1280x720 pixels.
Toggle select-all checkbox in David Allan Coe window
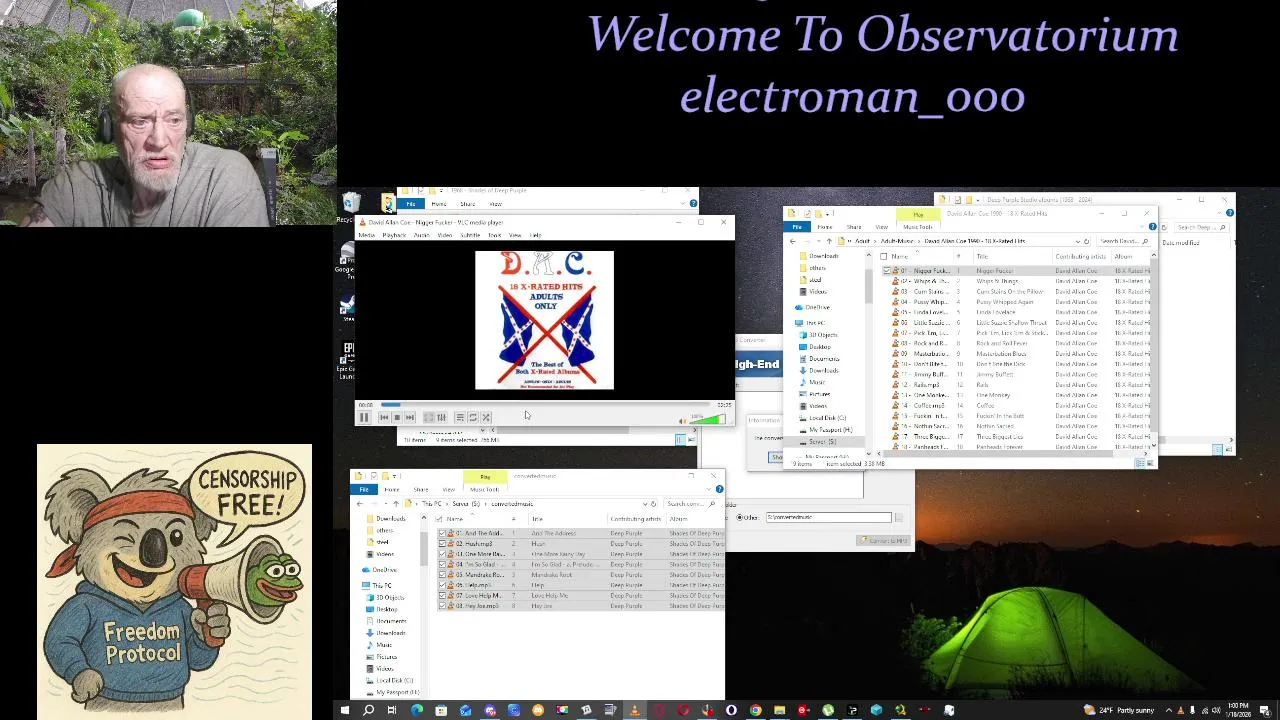point(884,256)
